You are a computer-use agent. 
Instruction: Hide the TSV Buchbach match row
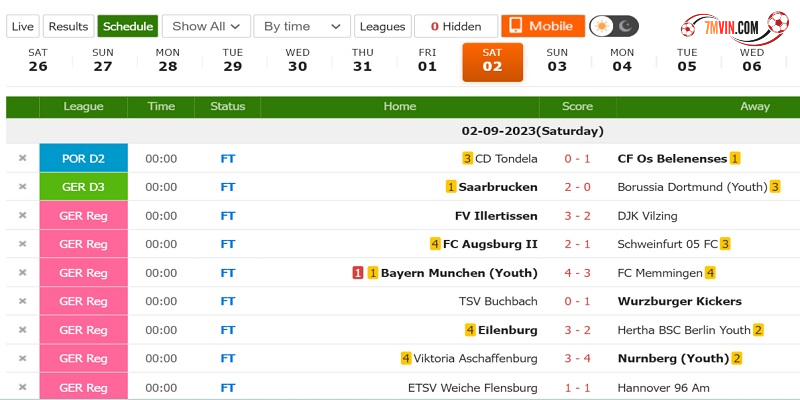pos(22,301)
